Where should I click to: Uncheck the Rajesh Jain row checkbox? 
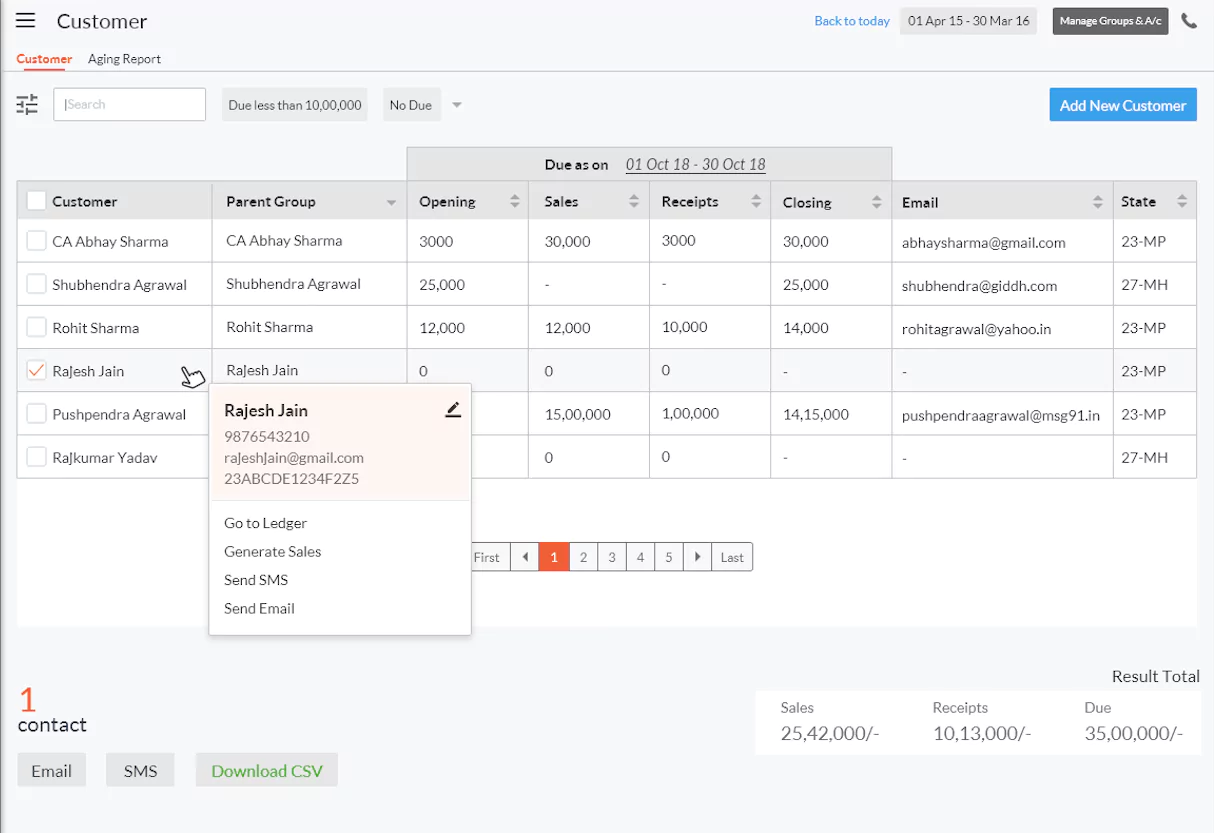coord(36,370)
